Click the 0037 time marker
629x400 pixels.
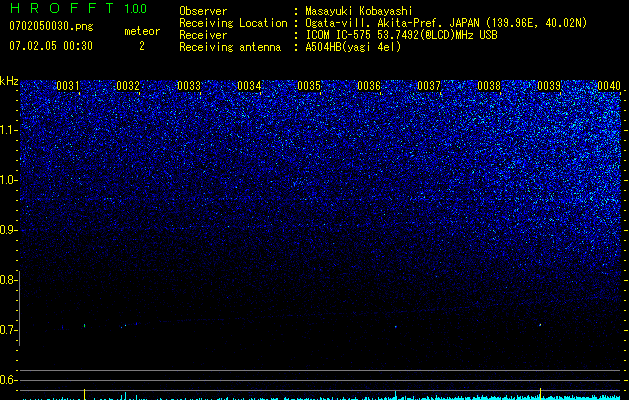429,86
